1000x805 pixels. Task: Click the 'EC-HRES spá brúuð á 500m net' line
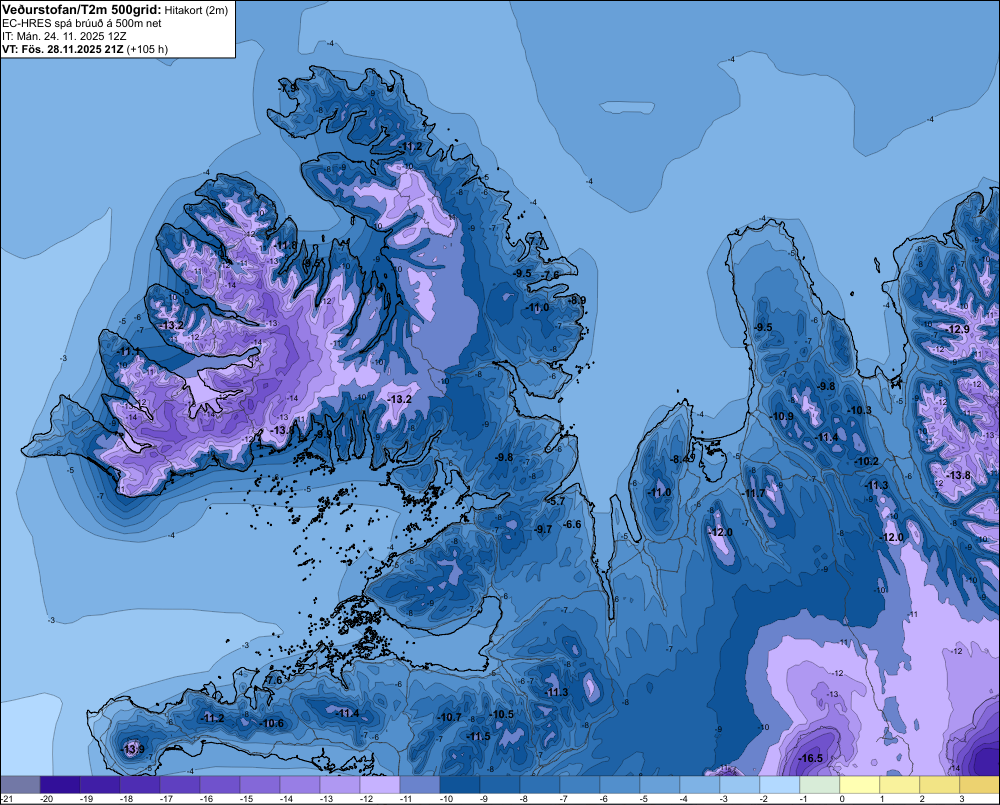[x=82, y=23]
